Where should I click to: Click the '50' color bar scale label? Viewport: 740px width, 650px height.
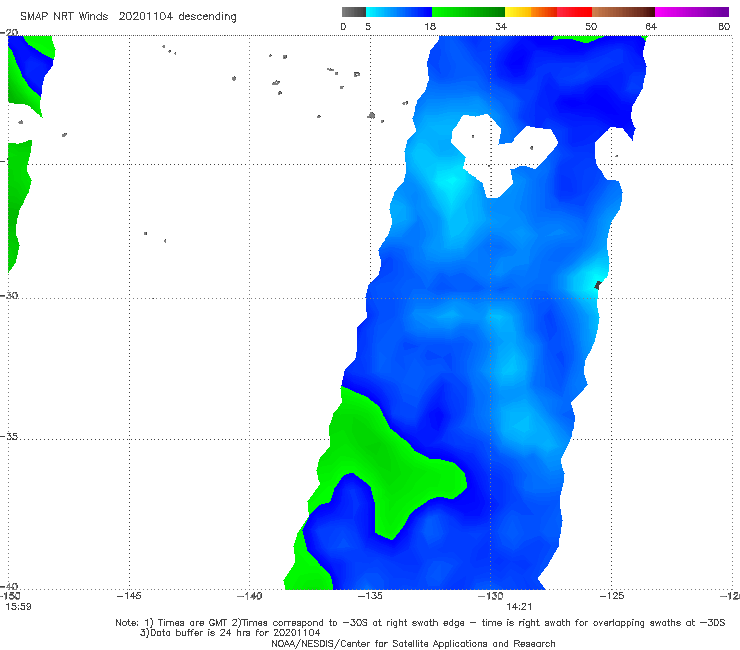[591, 26]
